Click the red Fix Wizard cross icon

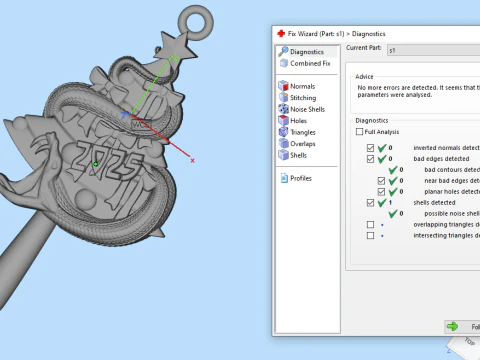point(281,34)
